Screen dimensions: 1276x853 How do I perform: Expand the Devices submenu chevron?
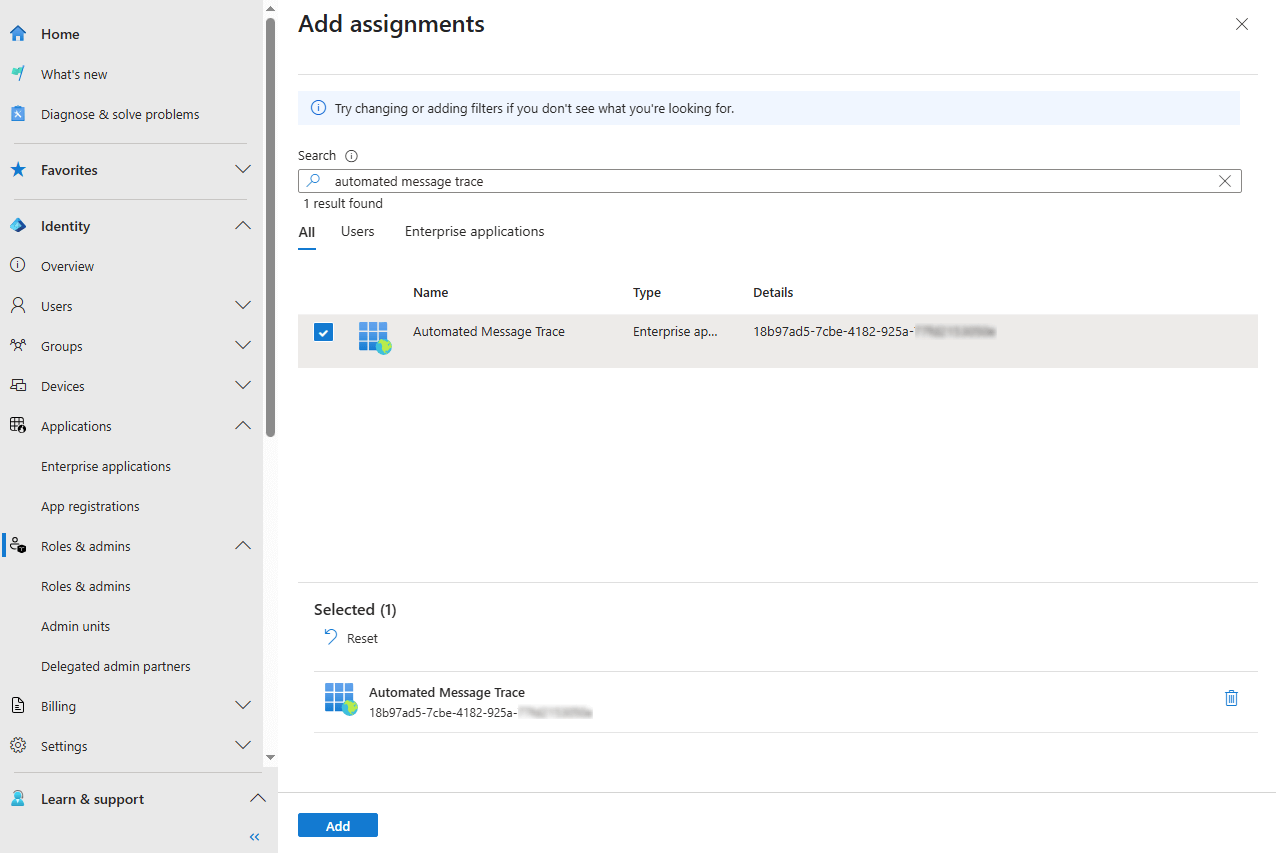(x=243, y=386)
